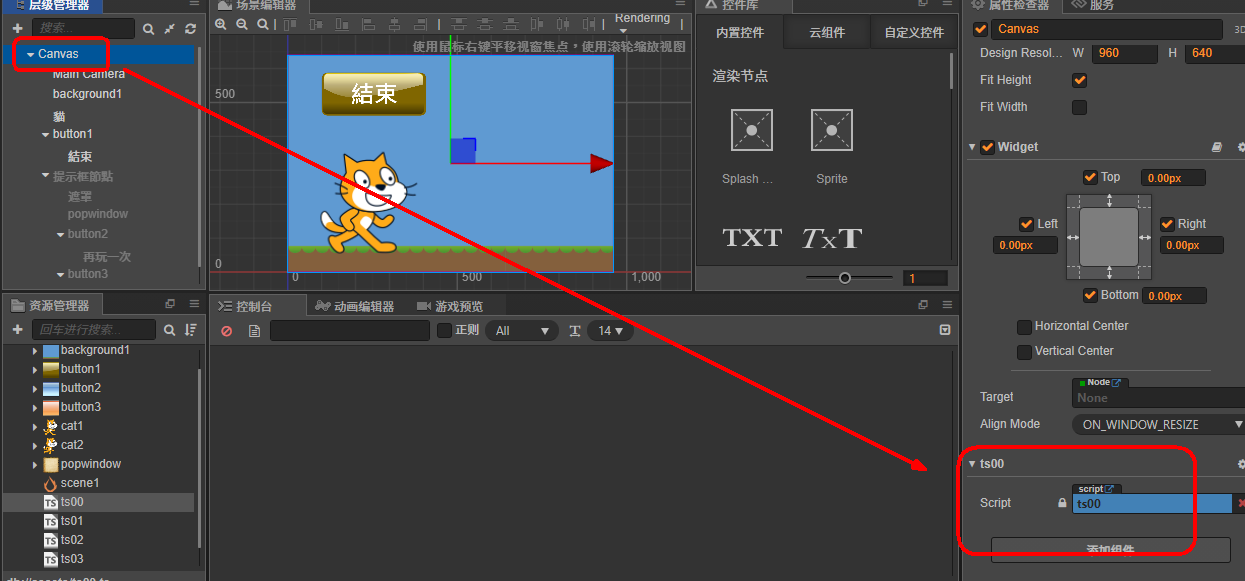The height and width of the screenshot is (581, 1245).
Task: Uncheck the Right alignment checkbox
Action: pos(1167,224)
